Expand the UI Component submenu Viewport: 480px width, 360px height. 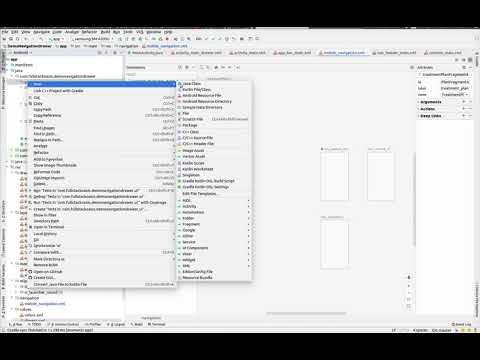coord(214,248)
